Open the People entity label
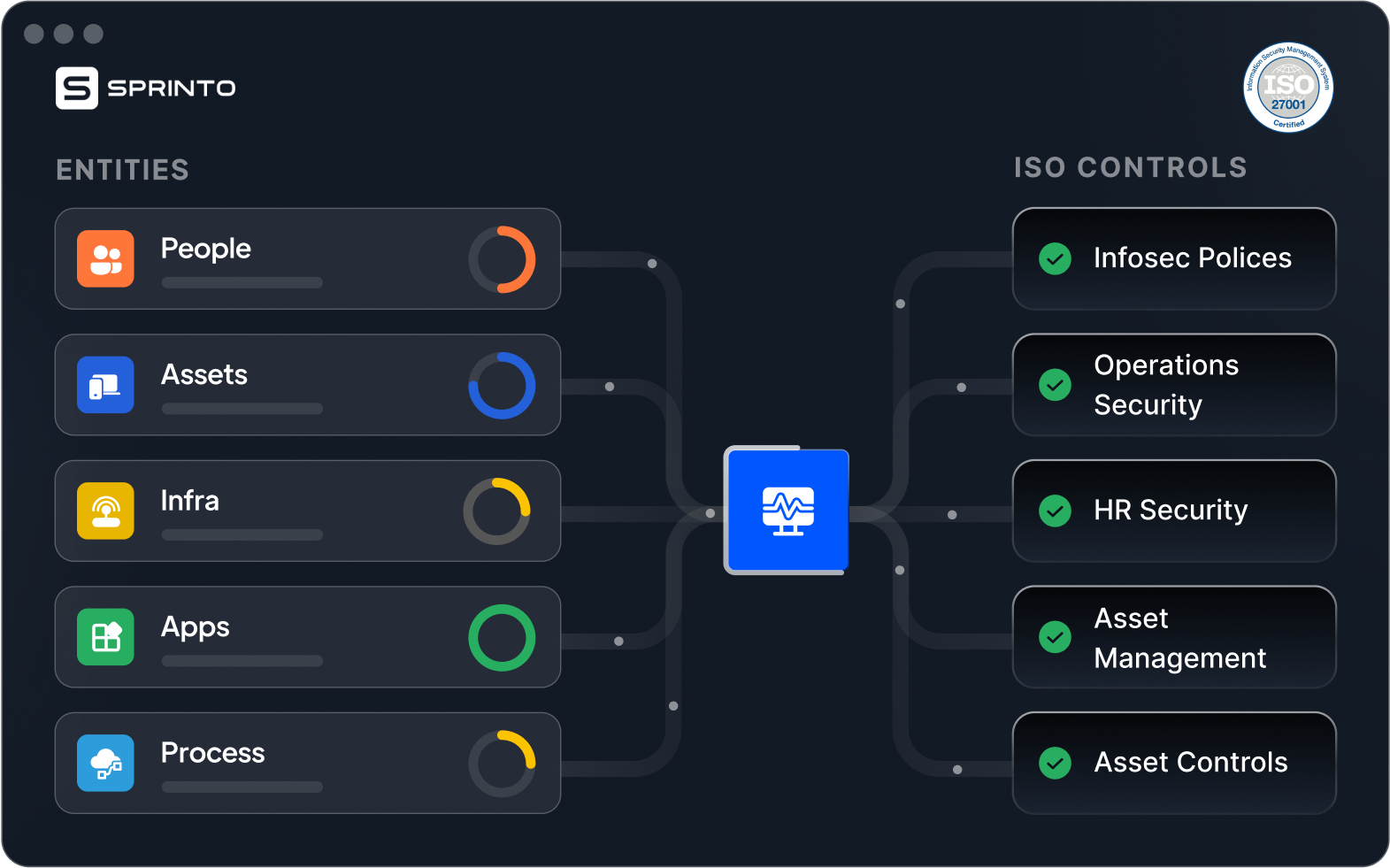 coord(206,249)
